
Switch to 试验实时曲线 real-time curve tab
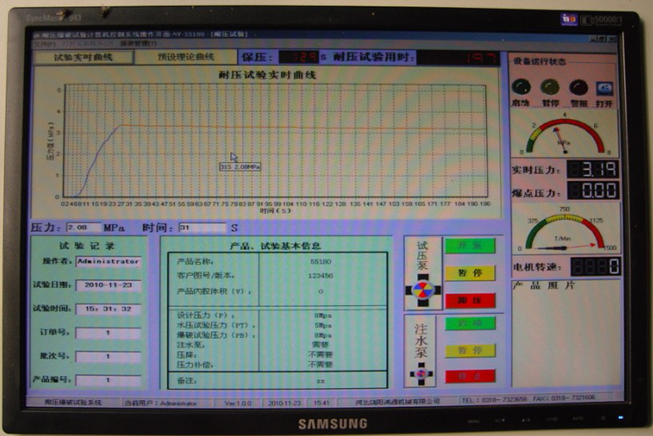(x=83, y=58)
